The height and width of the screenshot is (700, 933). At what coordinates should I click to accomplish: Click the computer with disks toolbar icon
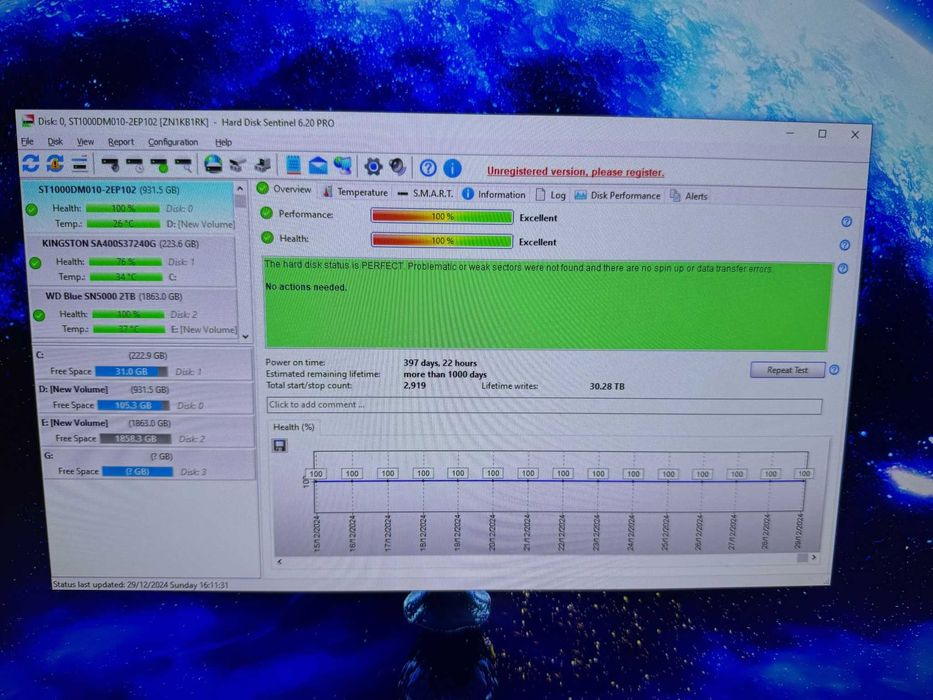tap(262, 165)
